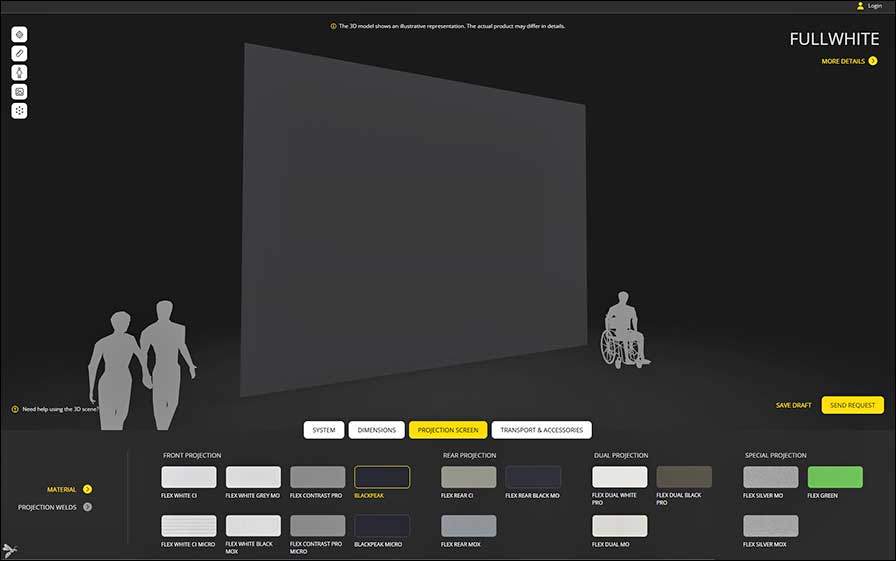The image size is (896, 561).
Task: Click the Front Projection heading
Action: click(192, 455)
